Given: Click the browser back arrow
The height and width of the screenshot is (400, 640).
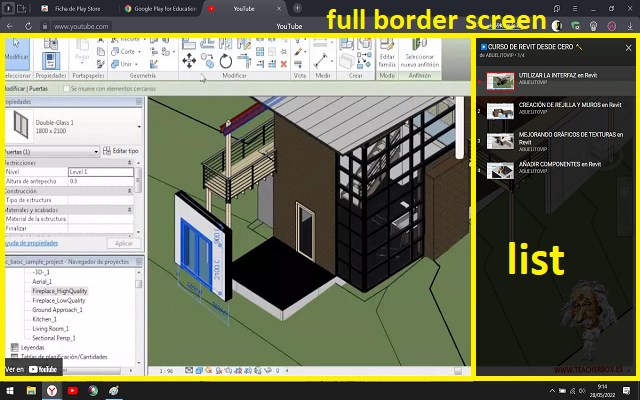Looking at the screenshot, I should pos(10,26).
